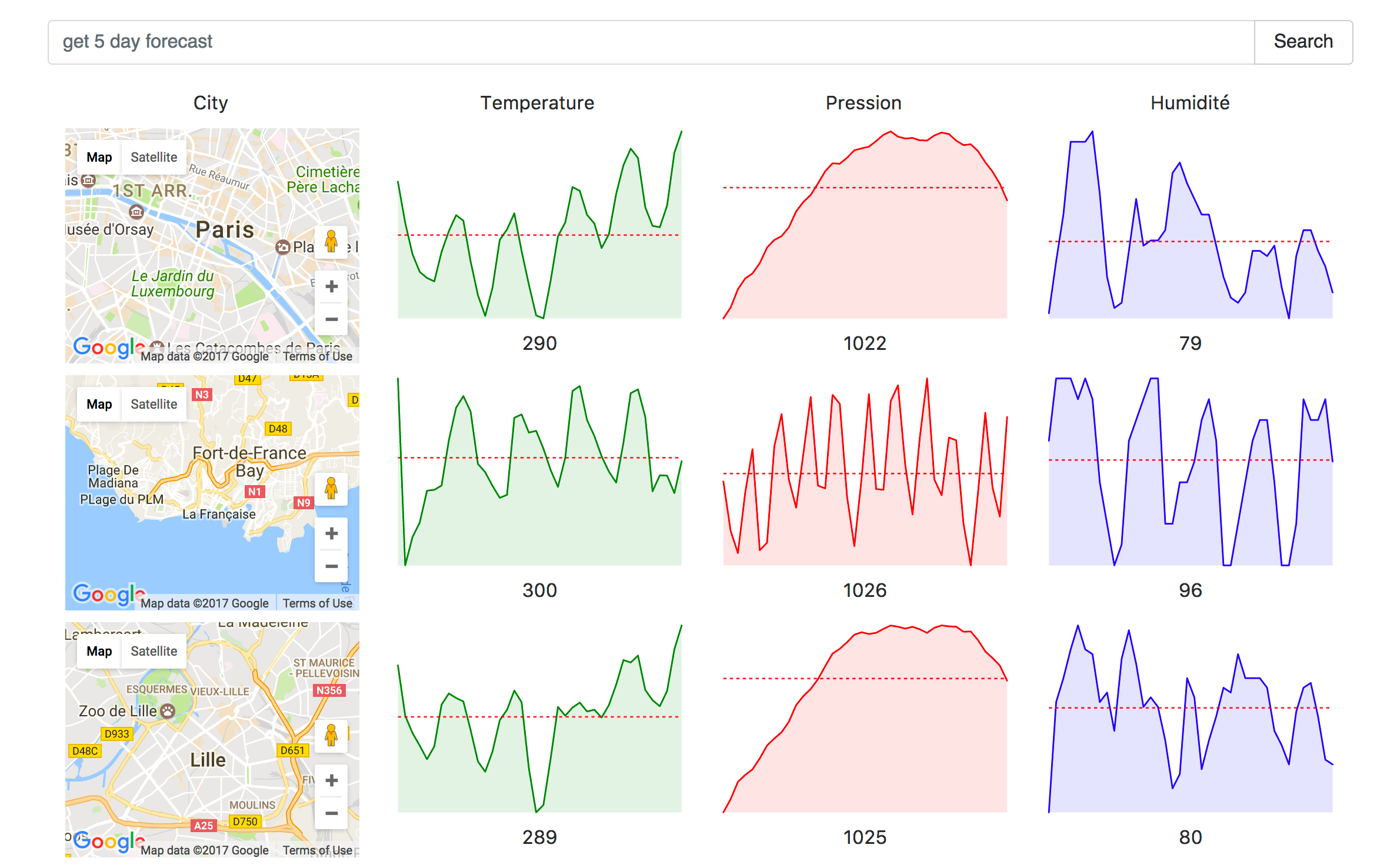
Task: Zoom out on the Fort-de-France map
Action: [331, 566]
